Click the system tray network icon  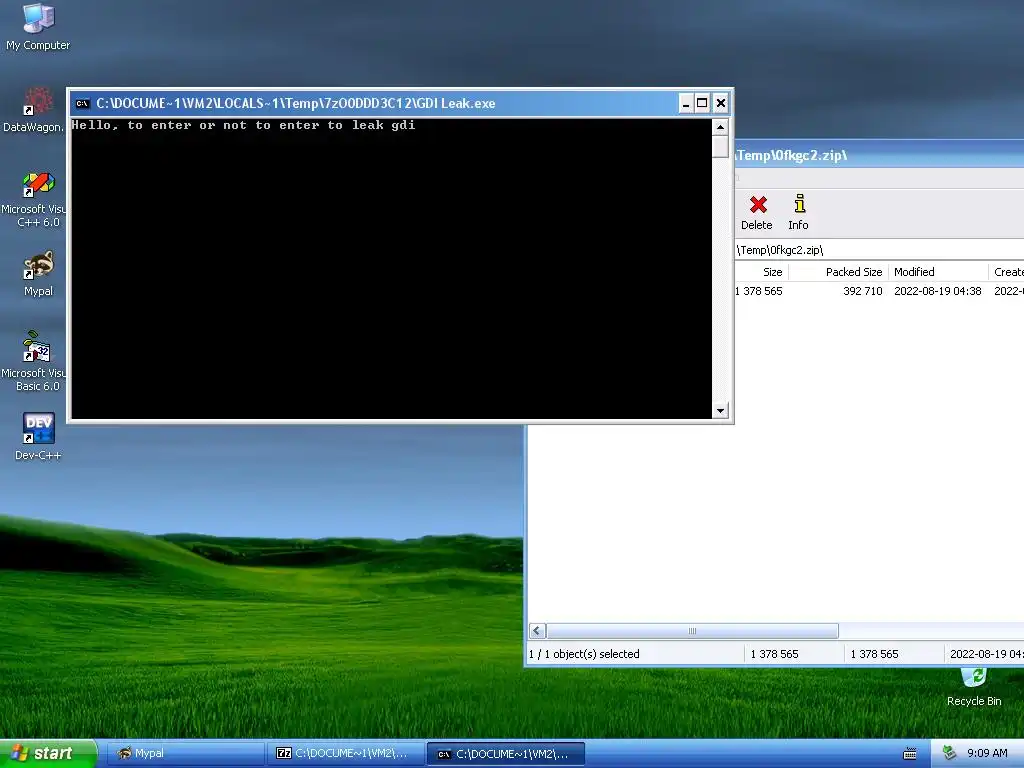[x=950, y=754]
